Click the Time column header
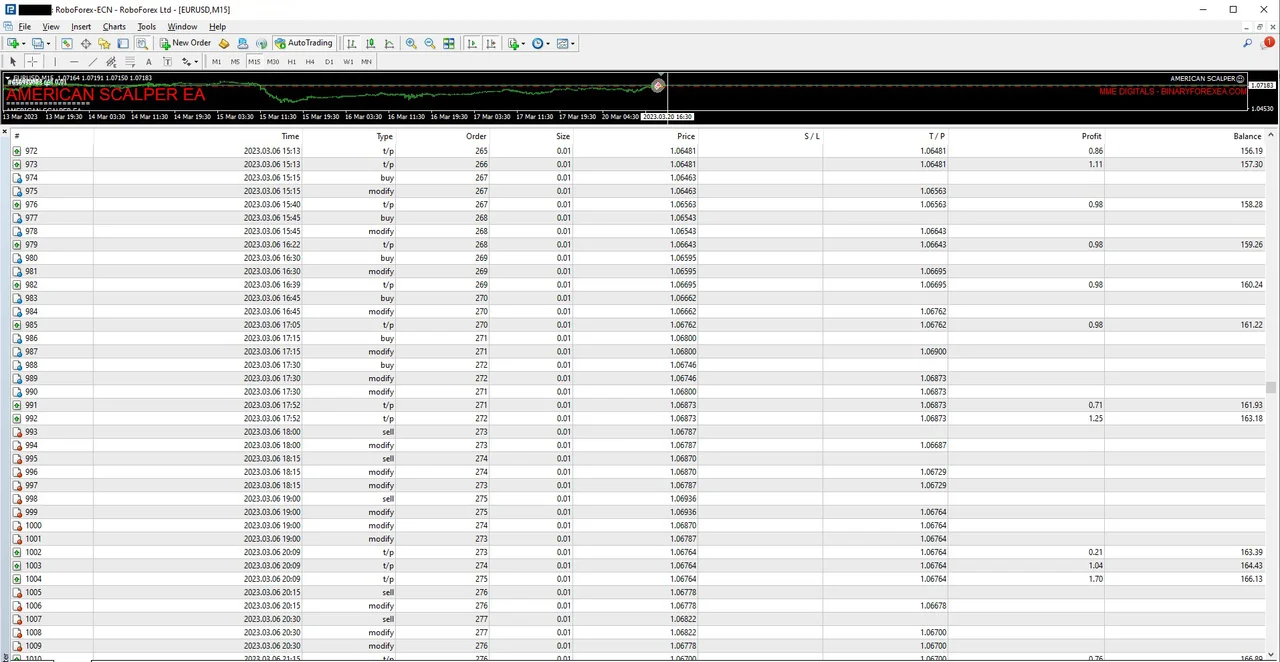 (x=290, y=136)
